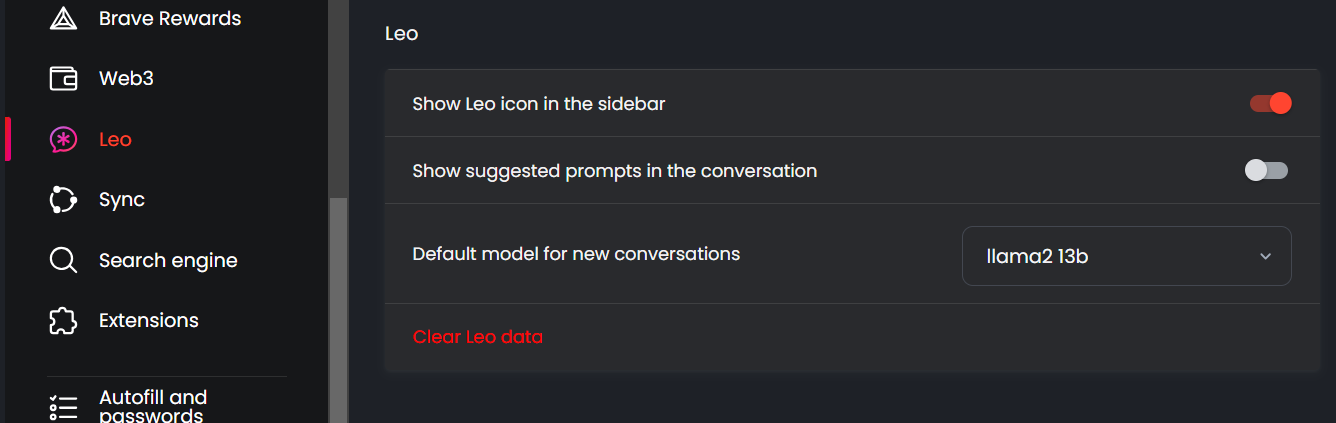This screenshot has width=1336, height=423.
Task: Click the Search engine magnifier icon
Action: pos(64,261)
